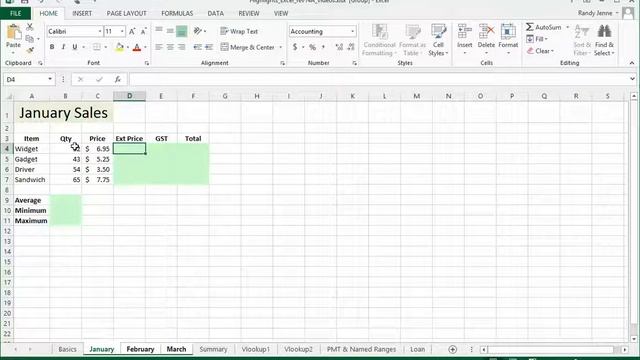Apply the red Font Color
This screenshot has width=640, height=360.
point(137,47)
